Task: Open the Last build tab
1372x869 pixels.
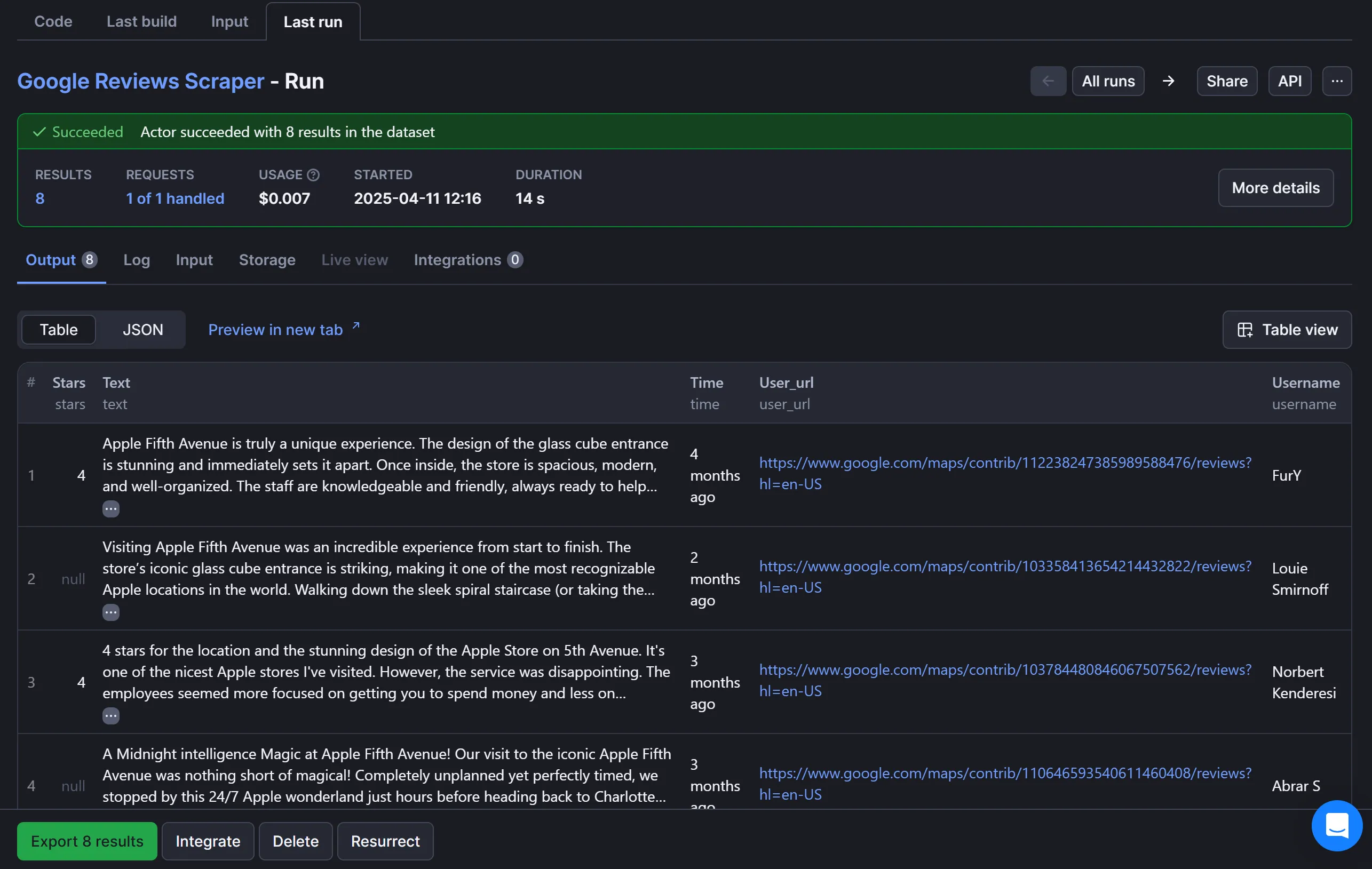Action: coord(141,21)
